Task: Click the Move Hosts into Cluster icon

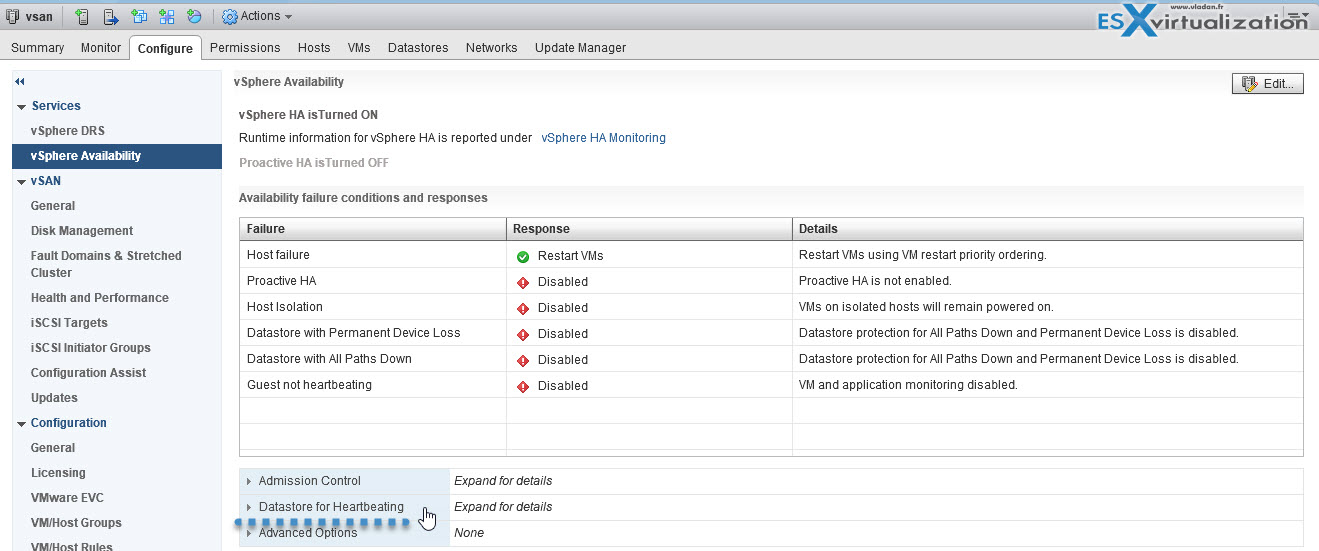Action: [x=110, y=17]
